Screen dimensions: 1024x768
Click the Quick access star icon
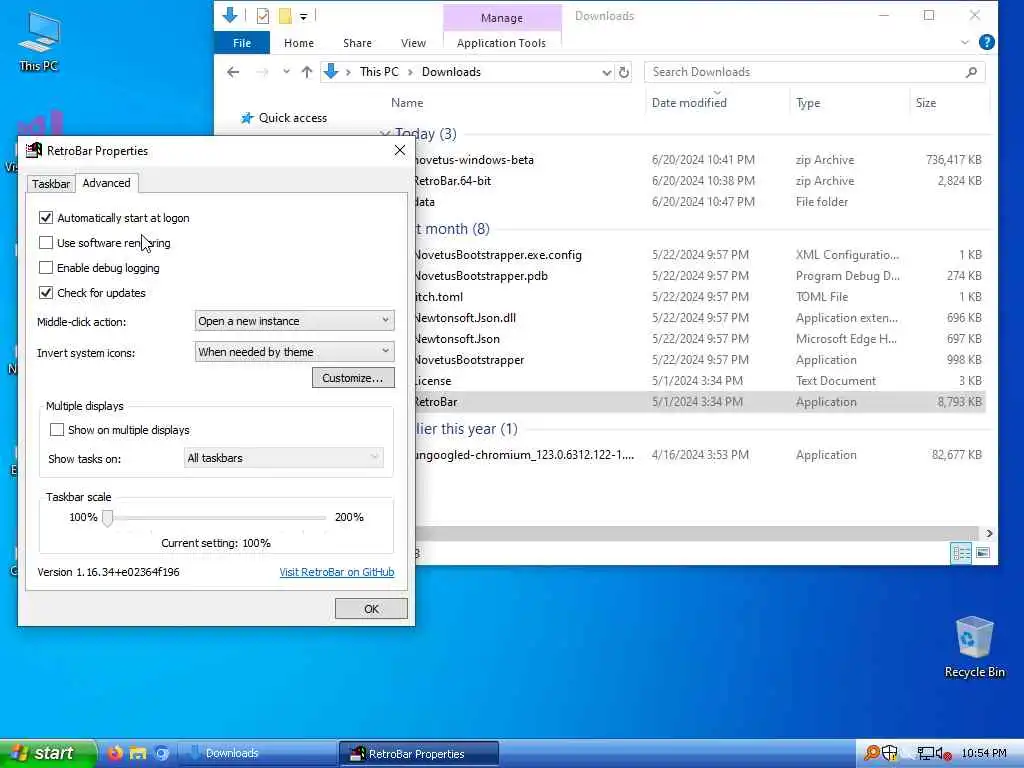tap(247, 118)
